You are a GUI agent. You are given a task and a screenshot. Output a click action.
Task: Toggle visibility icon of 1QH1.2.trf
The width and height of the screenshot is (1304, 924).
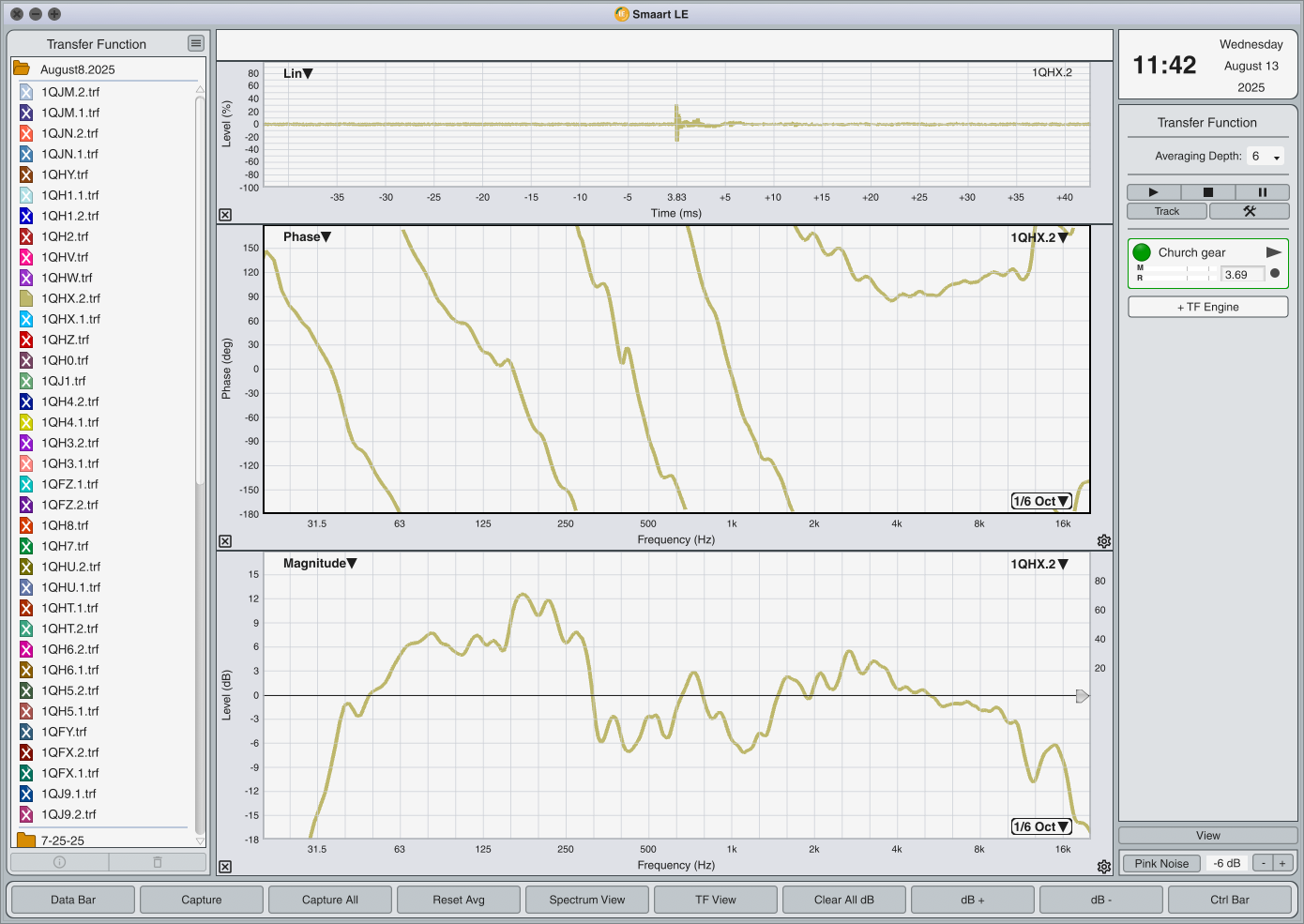coord(26,216)
